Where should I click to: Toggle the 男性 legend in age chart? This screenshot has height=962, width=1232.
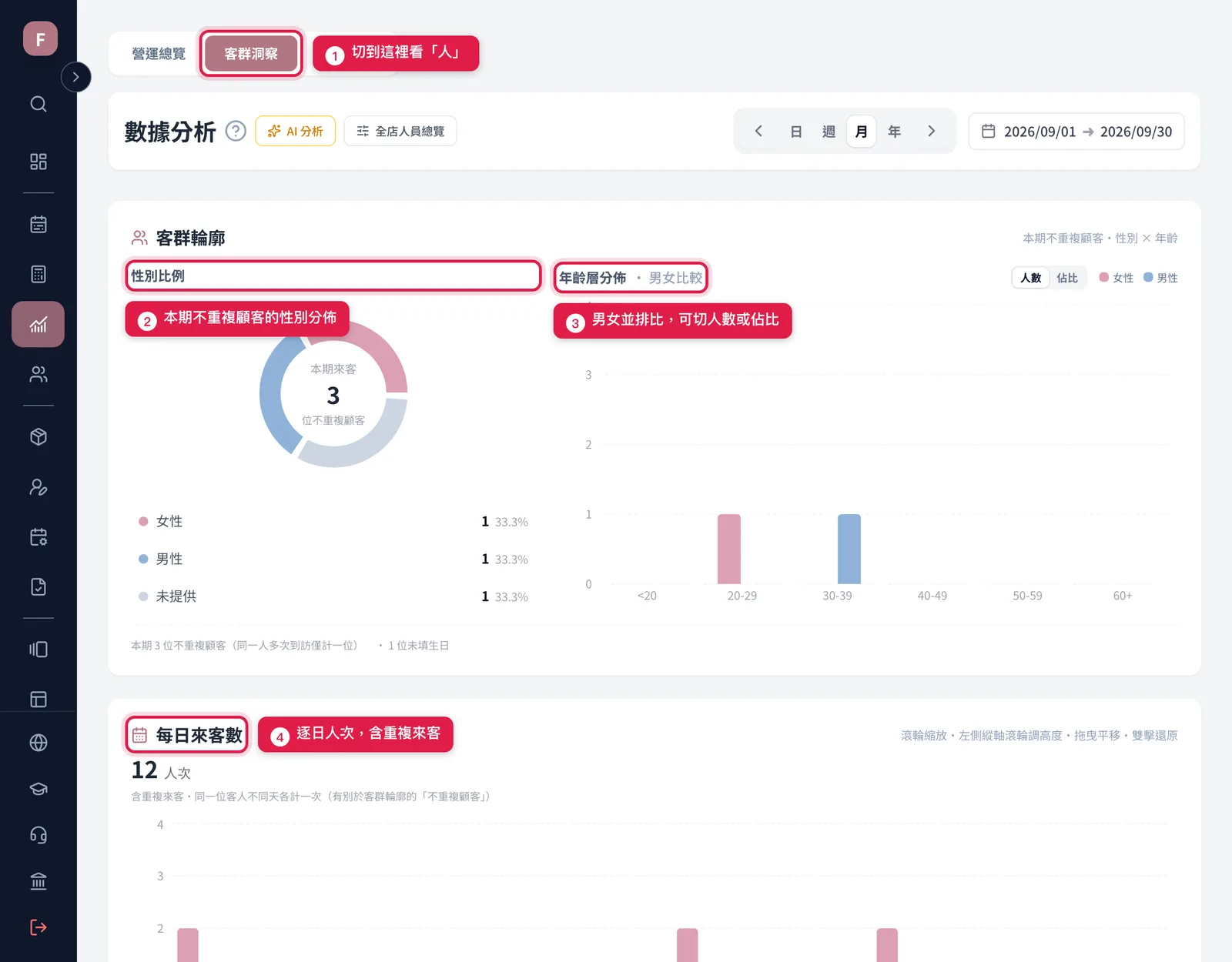coord(1160,278)
